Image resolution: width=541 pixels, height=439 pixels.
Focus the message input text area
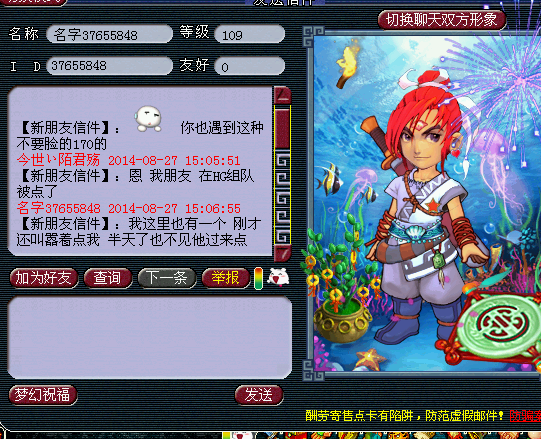150,337
